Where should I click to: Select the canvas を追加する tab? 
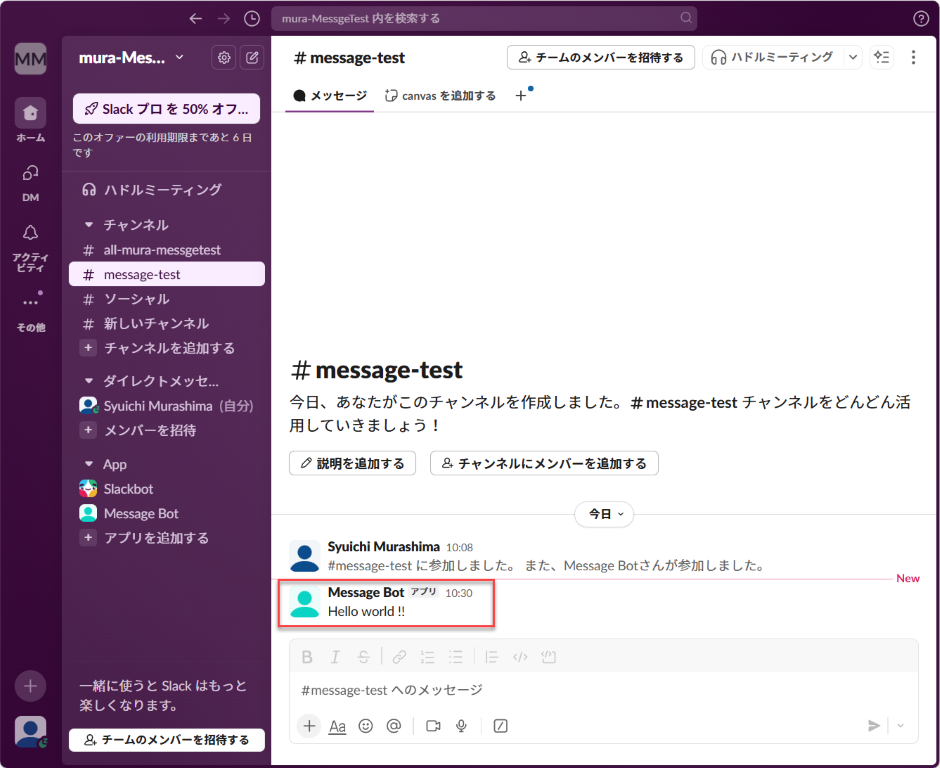(441, 96)
